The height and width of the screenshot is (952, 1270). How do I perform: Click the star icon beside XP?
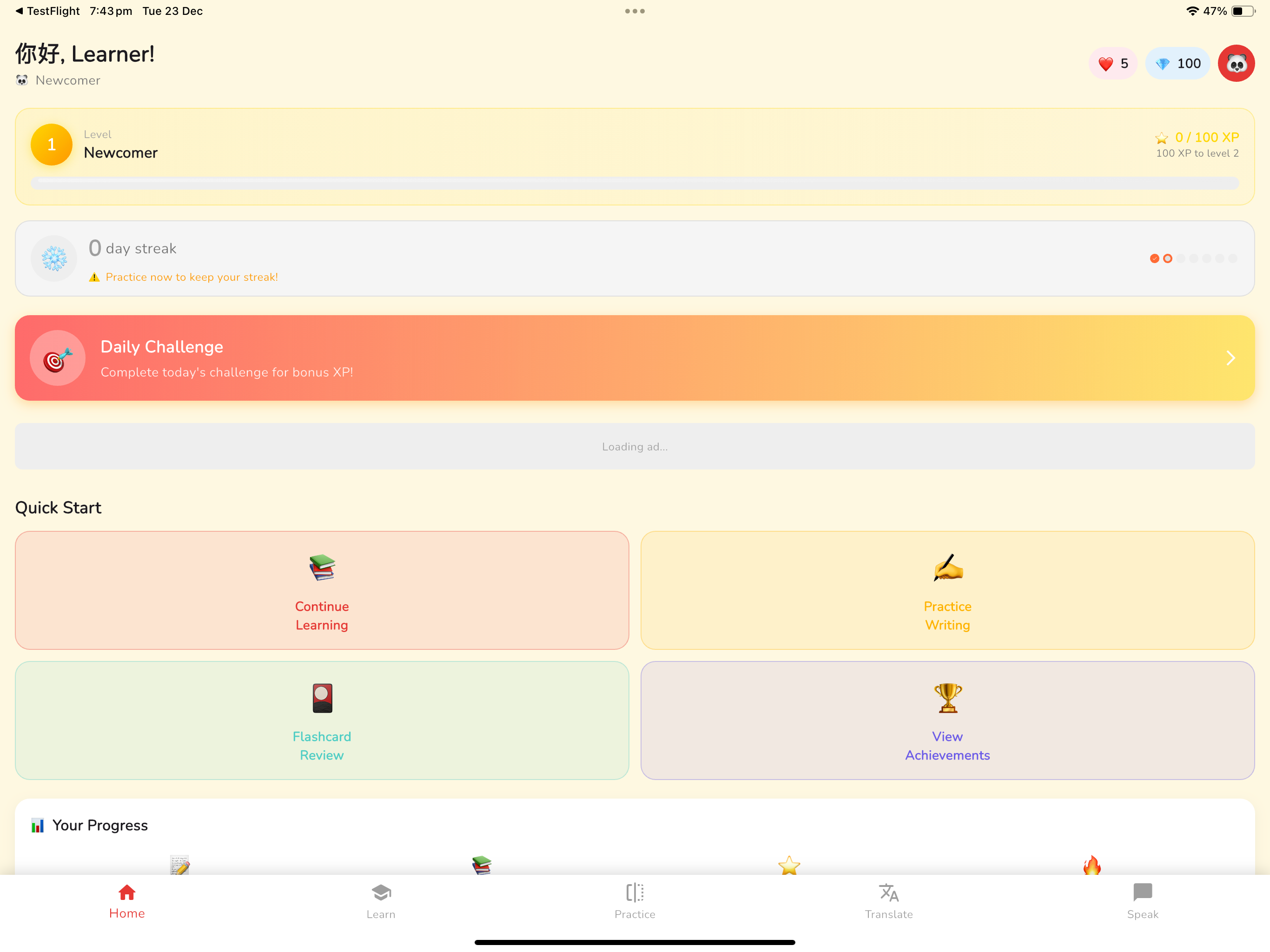click(x=1161, y=138)
